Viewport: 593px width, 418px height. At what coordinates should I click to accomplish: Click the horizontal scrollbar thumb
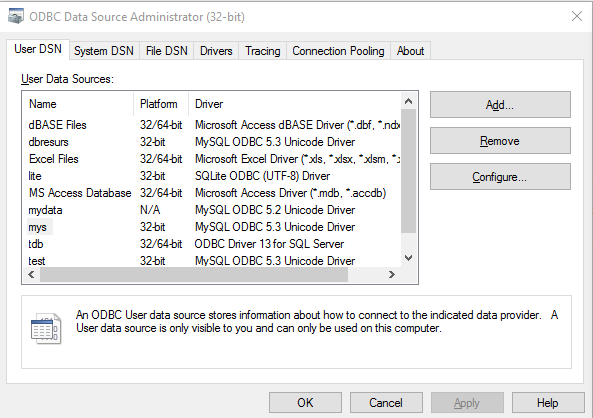[194, 274]
